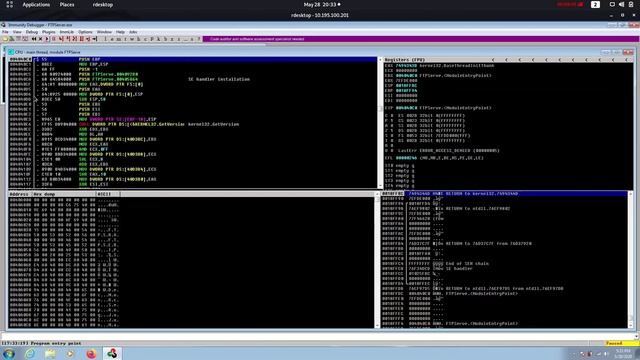This screenshot has width=640, height=360.
Task: Click the purple job advertisement banner
Action: point(420,39)
